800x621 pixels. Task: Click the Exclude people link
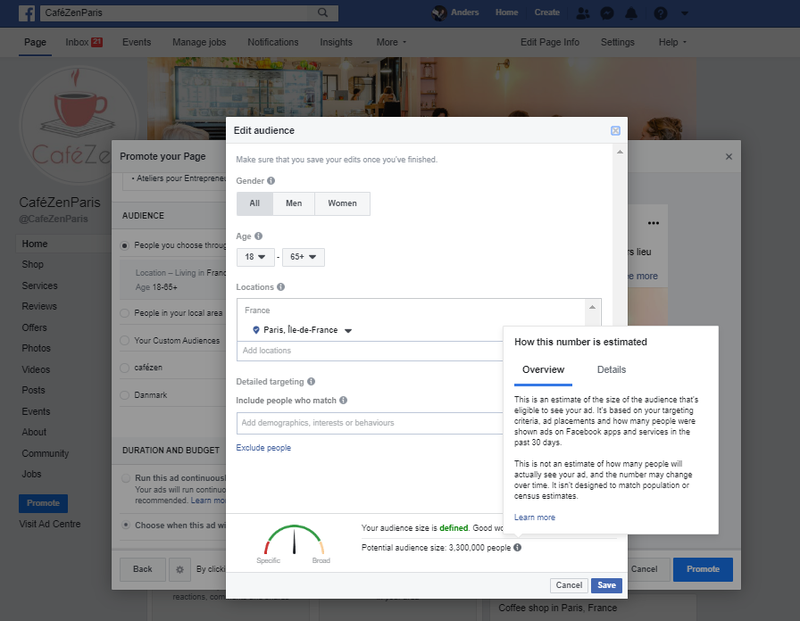pyautogui.click(x=263, y=448)
